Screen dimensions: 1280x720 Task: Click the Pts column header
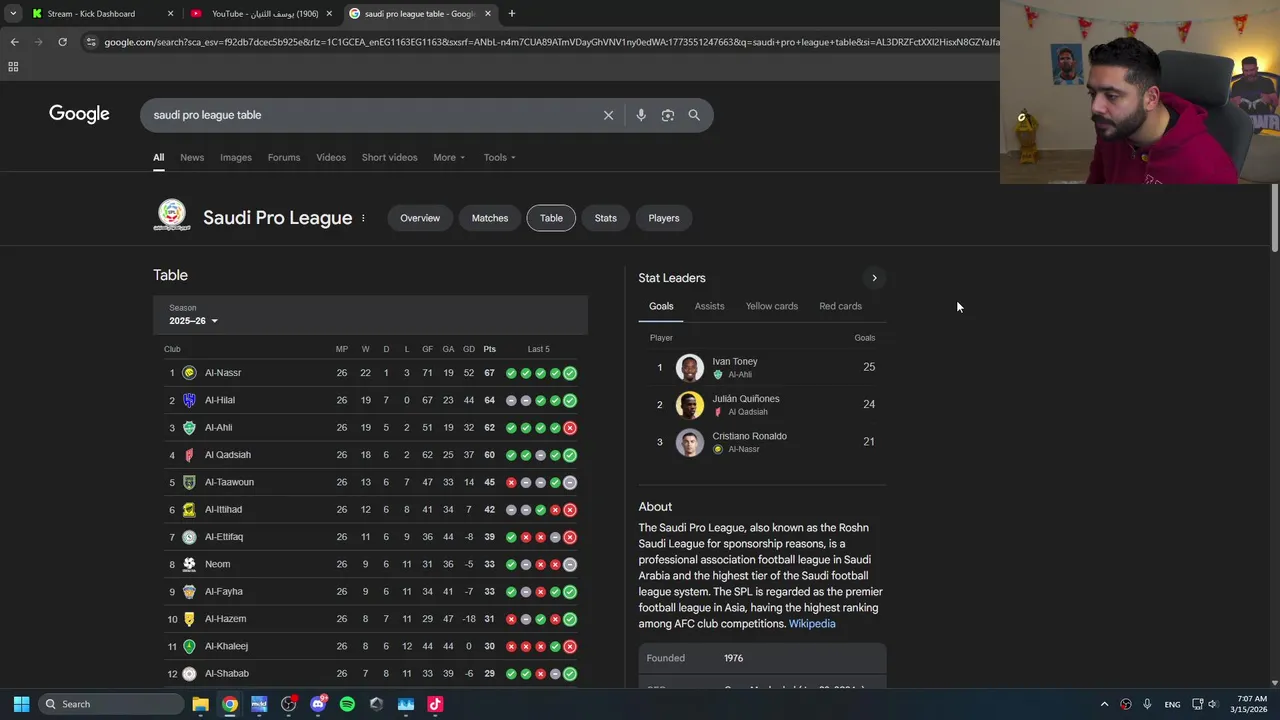pos(489,349)
